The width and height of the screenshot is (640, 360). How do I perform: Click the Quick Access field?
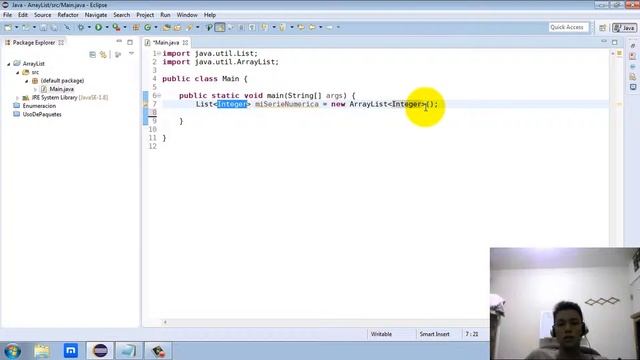(x=568, y=27)
